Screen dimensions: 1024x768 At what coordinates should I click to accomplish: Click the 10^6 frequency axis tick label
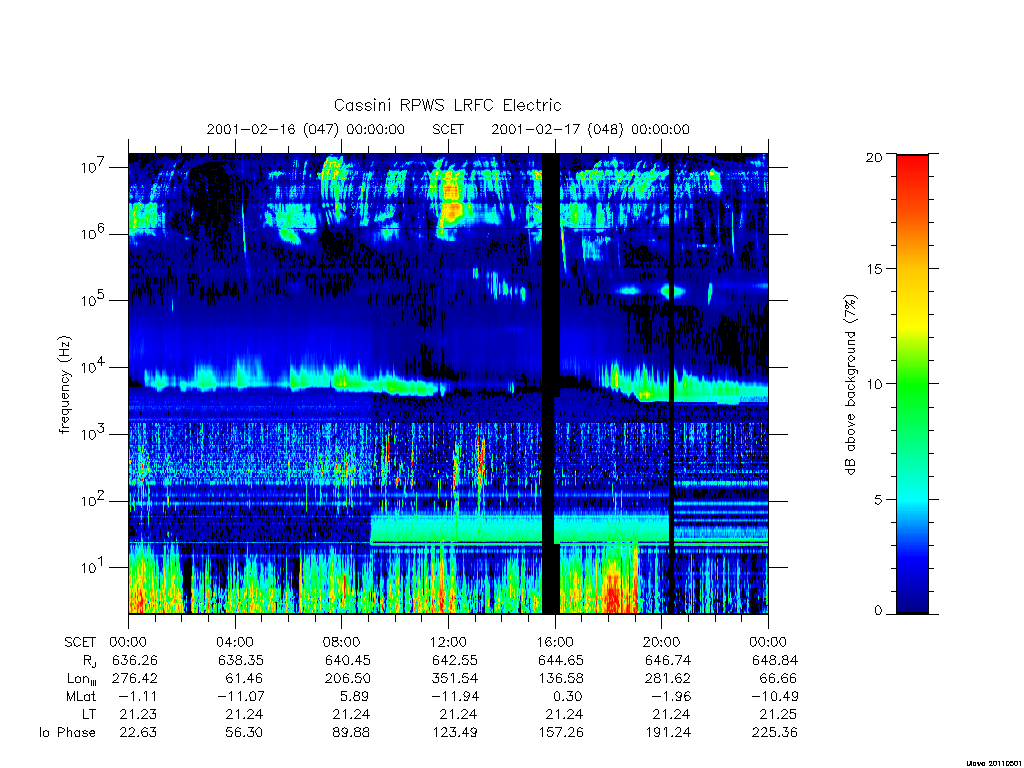(x=93, y=234)
